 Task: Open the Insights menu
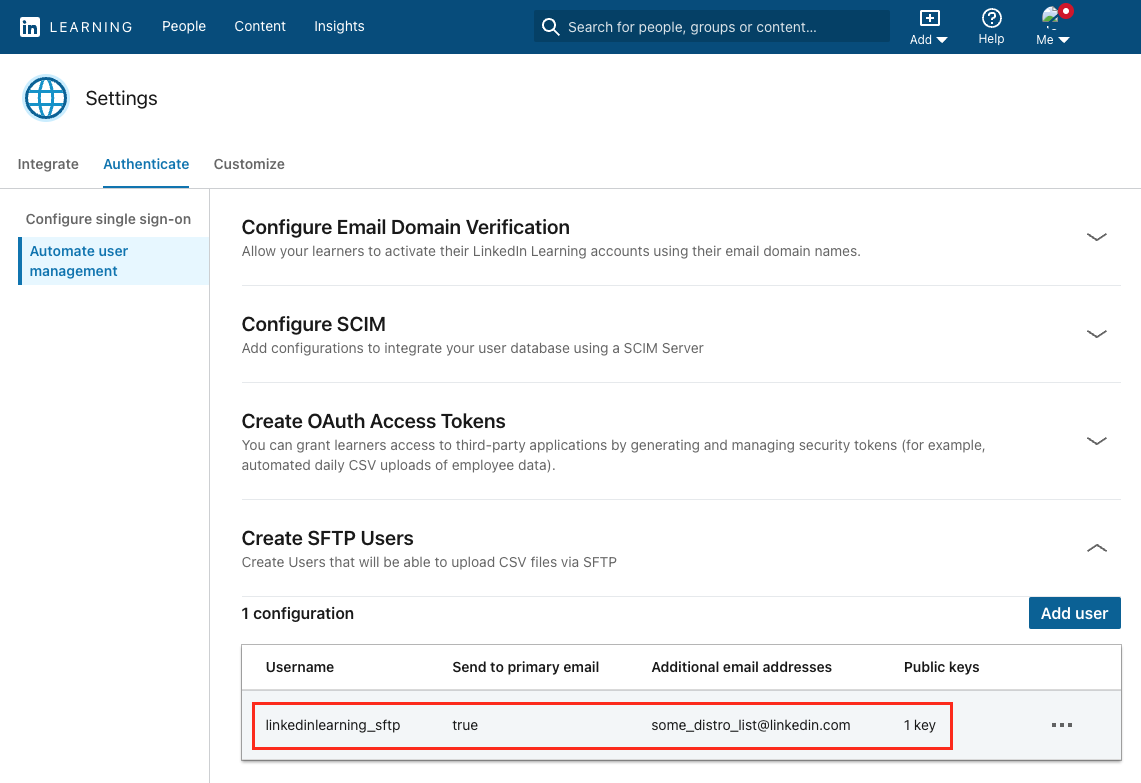pos(339,26)
